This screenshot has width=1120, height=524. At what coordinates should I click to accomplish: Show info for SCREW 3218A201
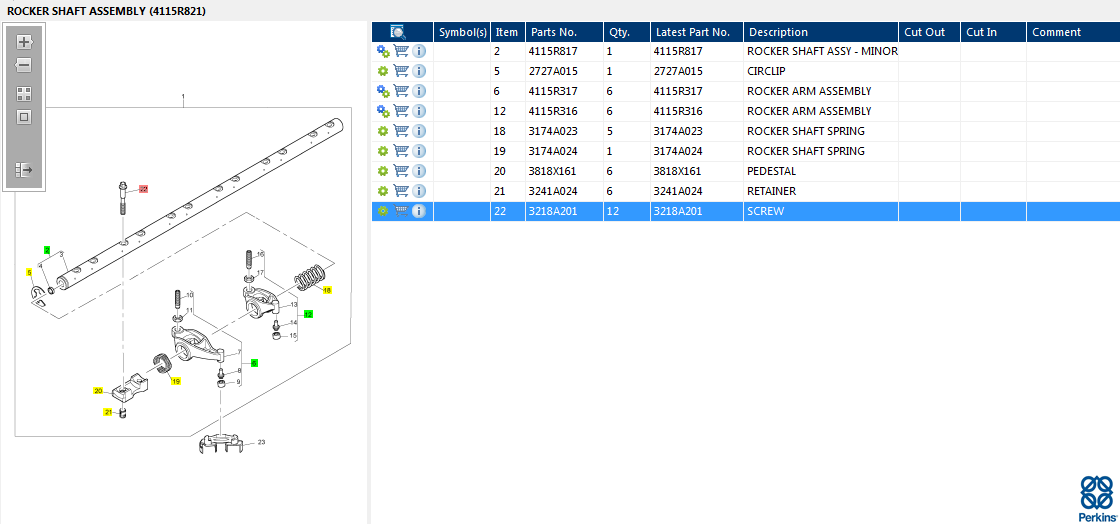419,211
